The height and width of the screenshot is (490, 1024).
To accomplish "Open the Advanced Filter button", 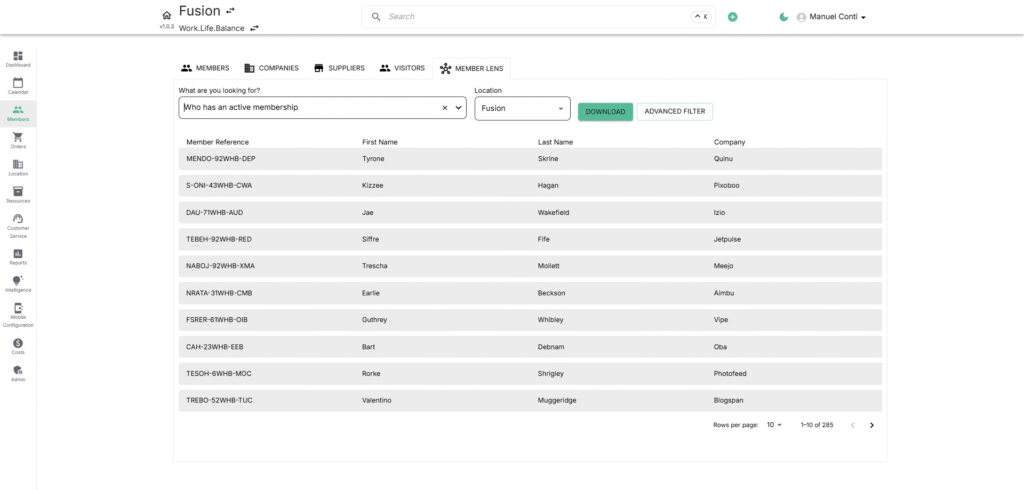I will (675, 112).
